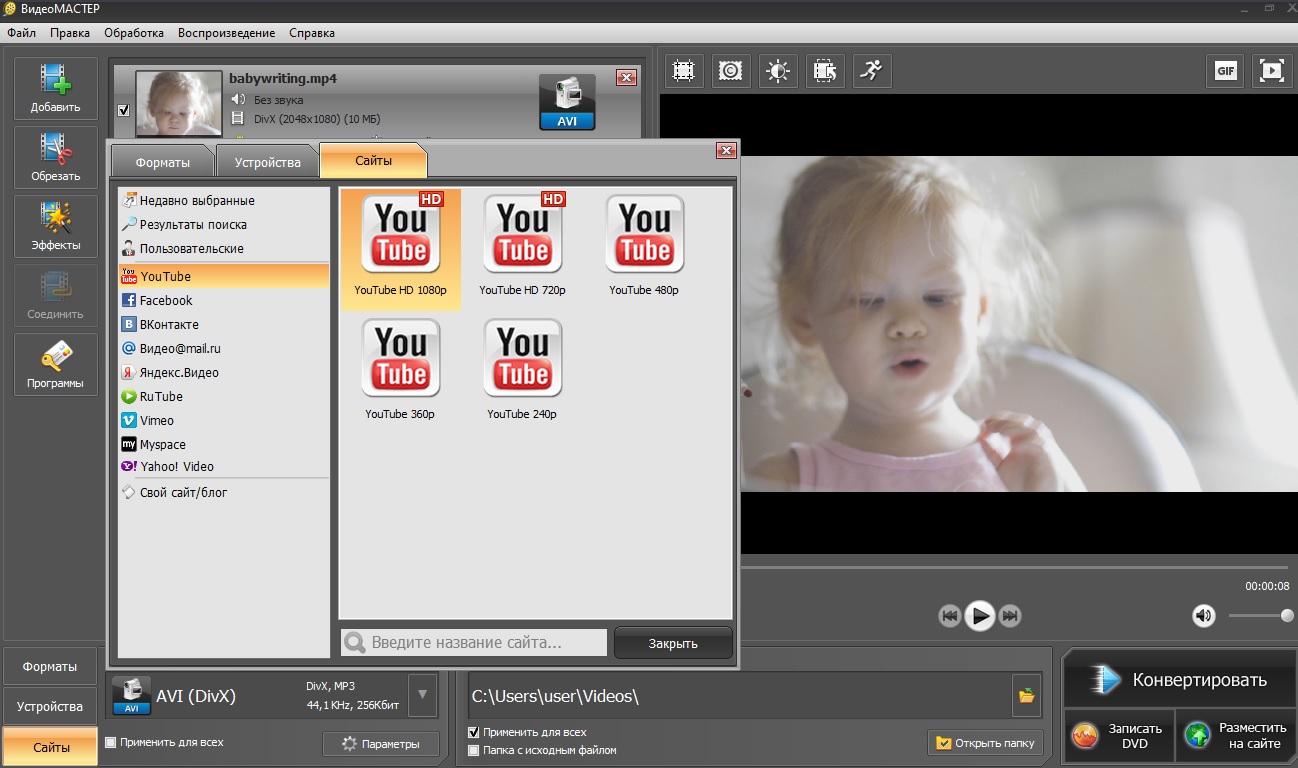Image resolution: width=1298 pixels, height=768 pixels.
Task: Select Недавно выбранные in the site list
Action: [224, 201]
